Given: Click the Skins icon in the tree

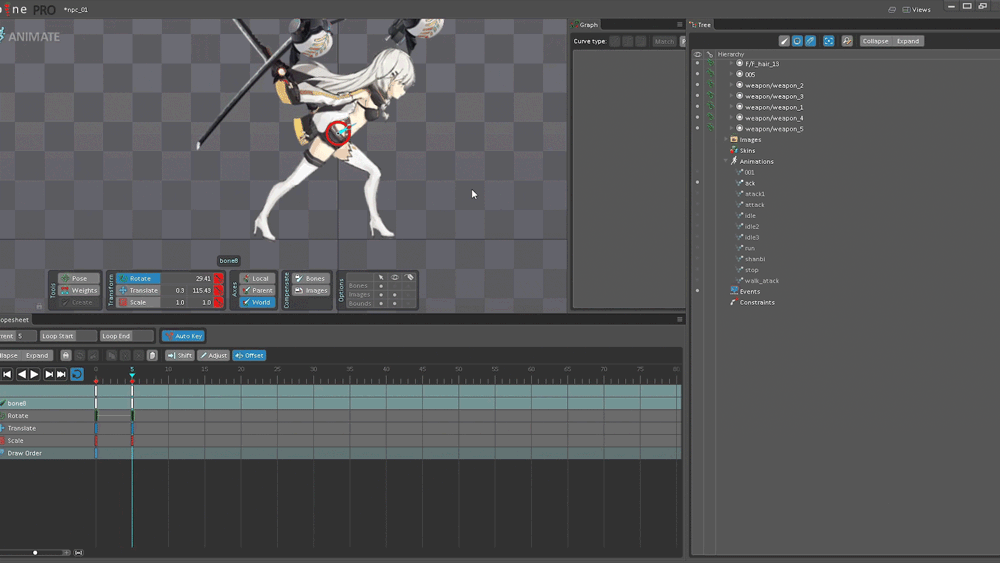Looking at the screenshot, I should coord(734,150).
